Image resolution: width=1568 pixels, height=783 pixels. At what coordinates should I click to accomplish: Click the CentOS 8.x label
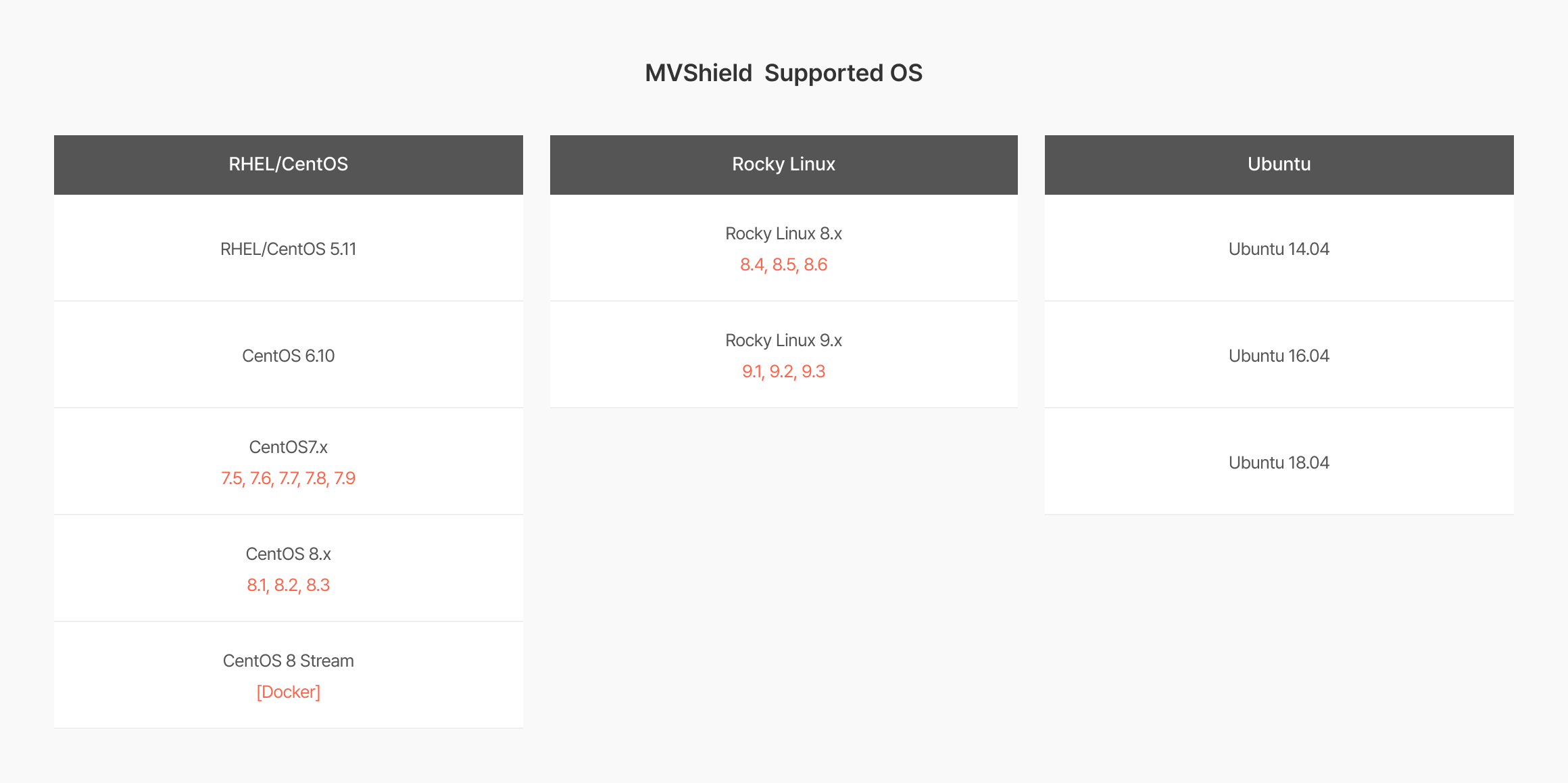click(x=289, y=554)
